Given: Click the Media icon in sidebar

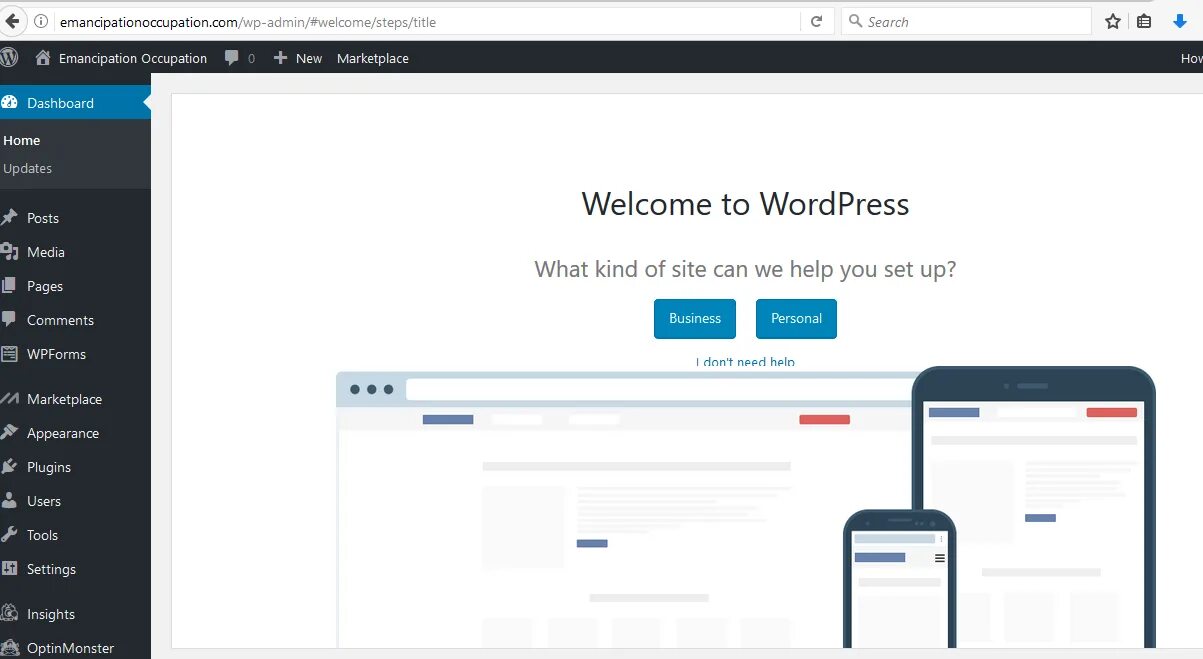Looking at the screenshot, I should pos(9,251).
